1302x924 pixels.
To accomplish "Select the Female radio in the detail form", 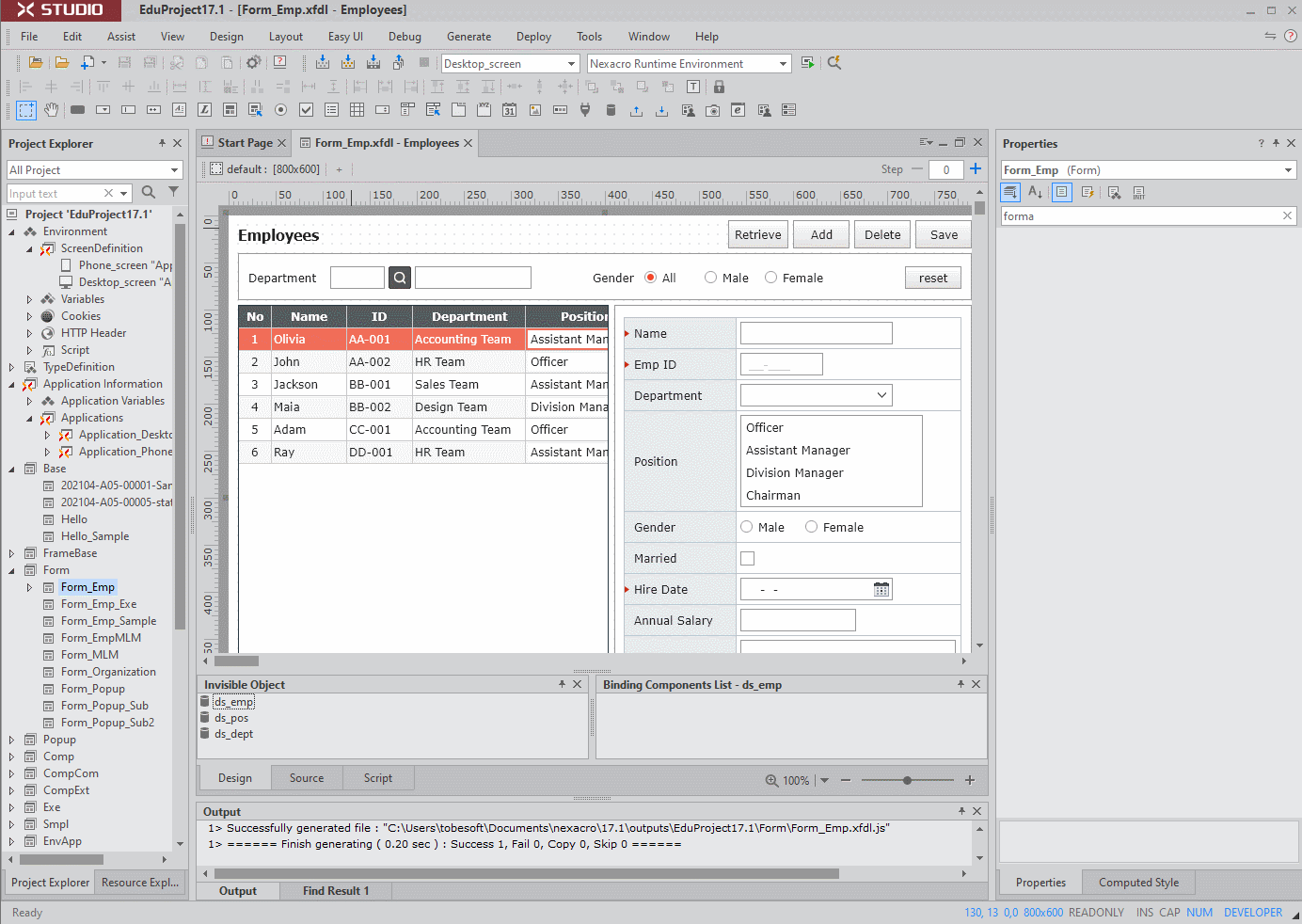I will point(811,527).
